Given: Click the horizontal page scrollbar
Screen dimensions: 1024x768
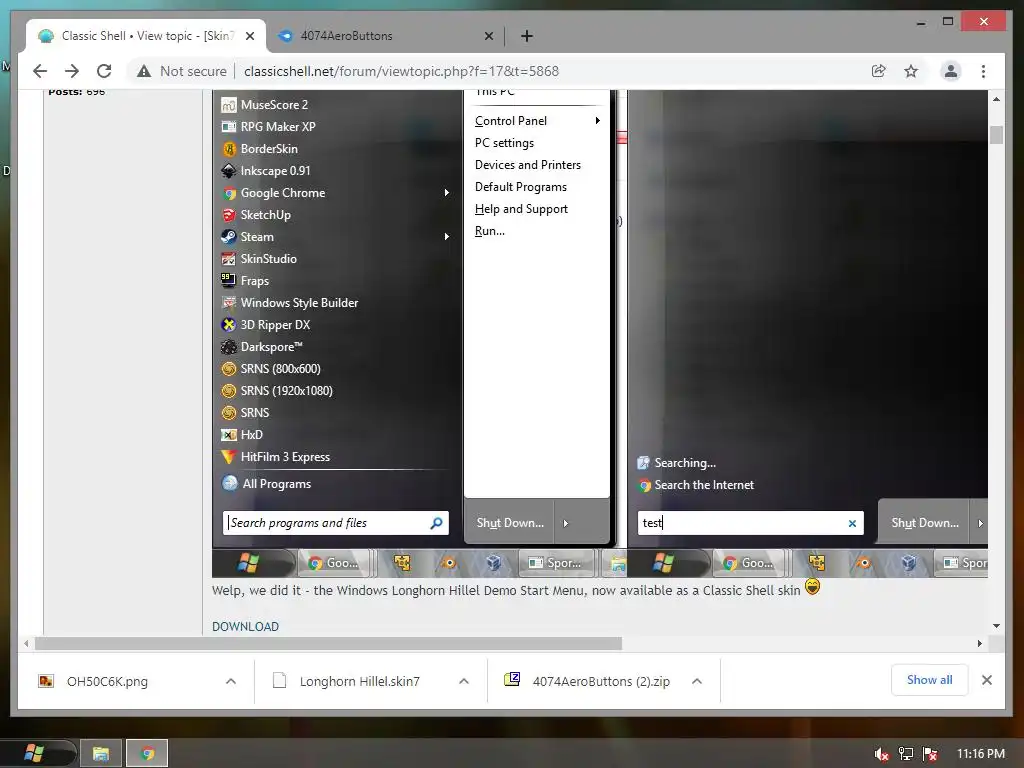Looking at the screenshot, I should click(x=328, y=643).
